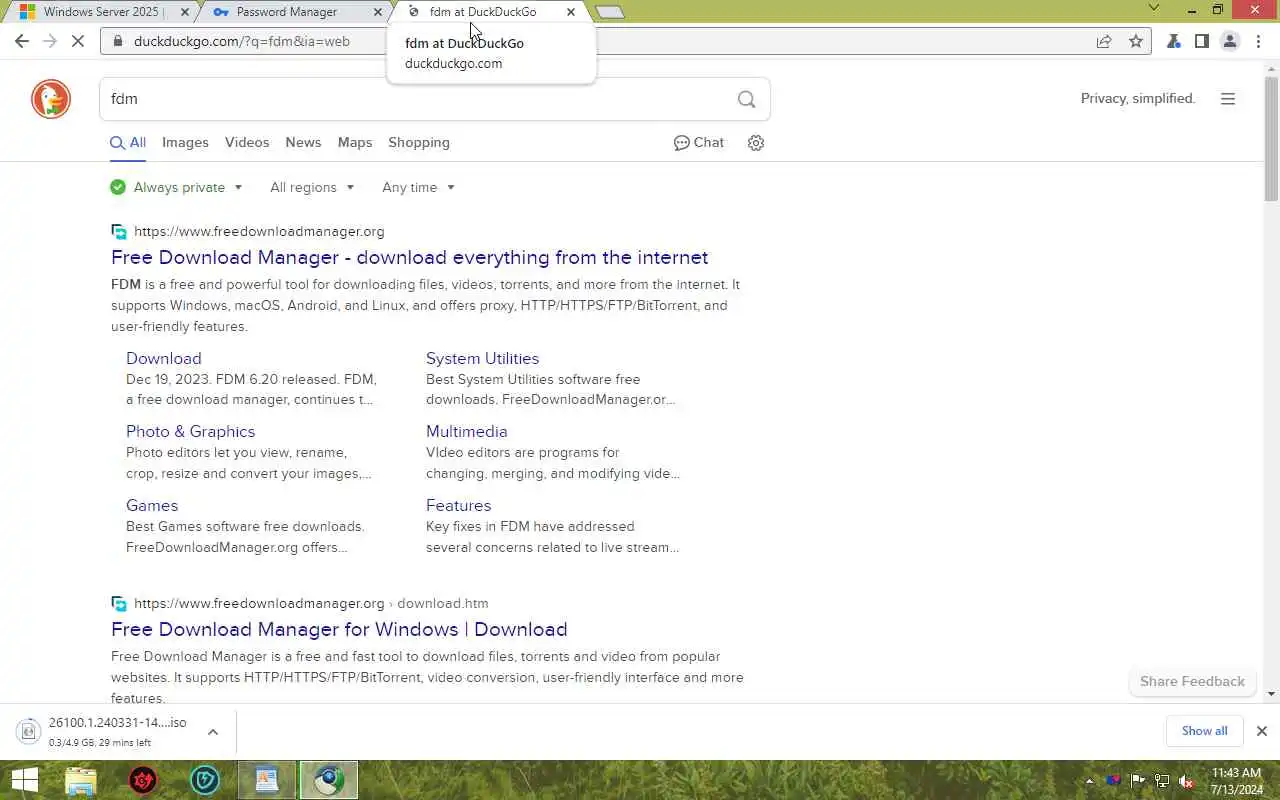Open Chrome Labs flask icon

1174,41
